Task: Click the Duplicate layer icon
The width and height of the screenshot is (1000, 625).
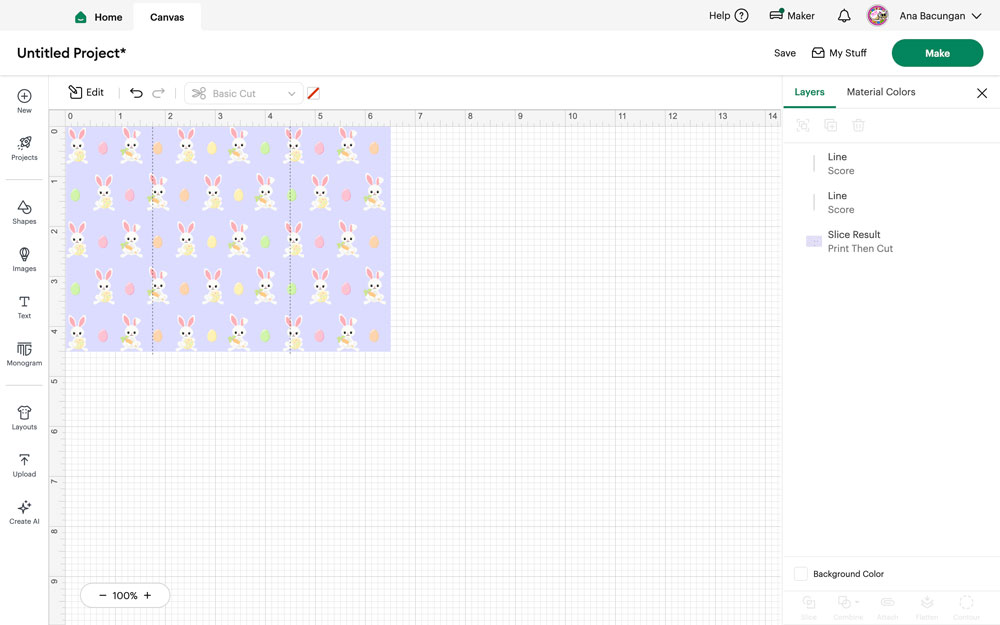Action: coord(830,126)
